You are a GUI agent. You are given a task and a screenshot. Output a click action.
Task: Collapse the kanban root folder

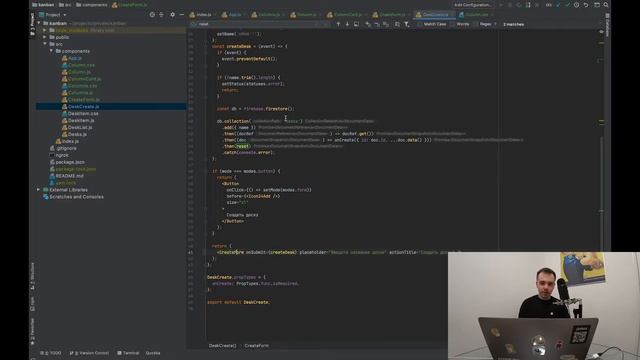pos(39,23)
